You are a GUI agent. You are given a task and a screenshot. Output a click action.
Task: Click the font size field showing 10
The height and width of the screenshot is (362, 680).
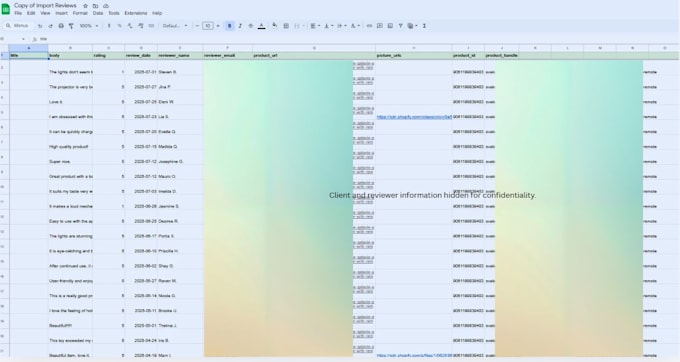point(208,26)
